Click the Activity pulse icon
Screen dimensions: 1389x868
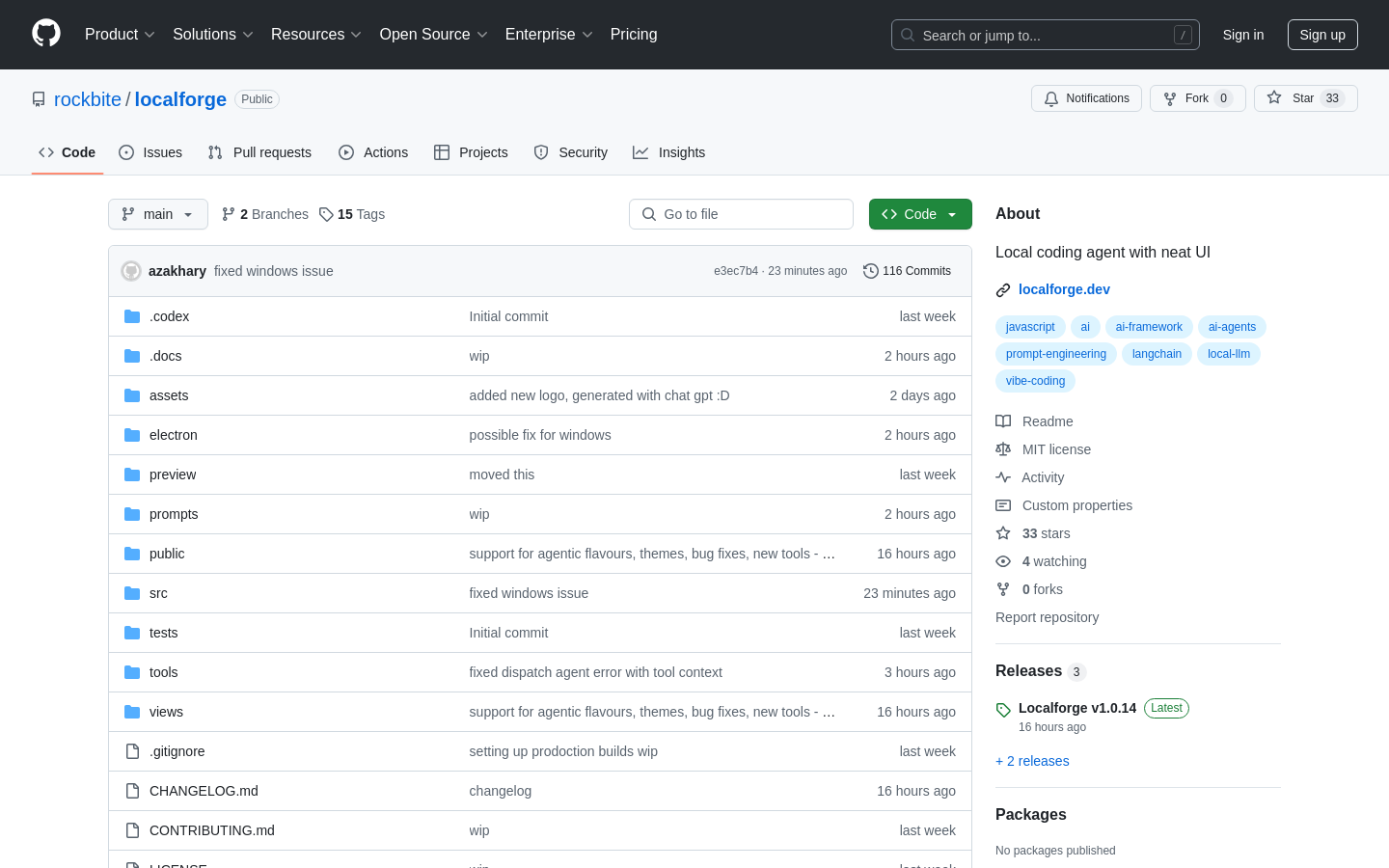click(x=1003, y=477)
